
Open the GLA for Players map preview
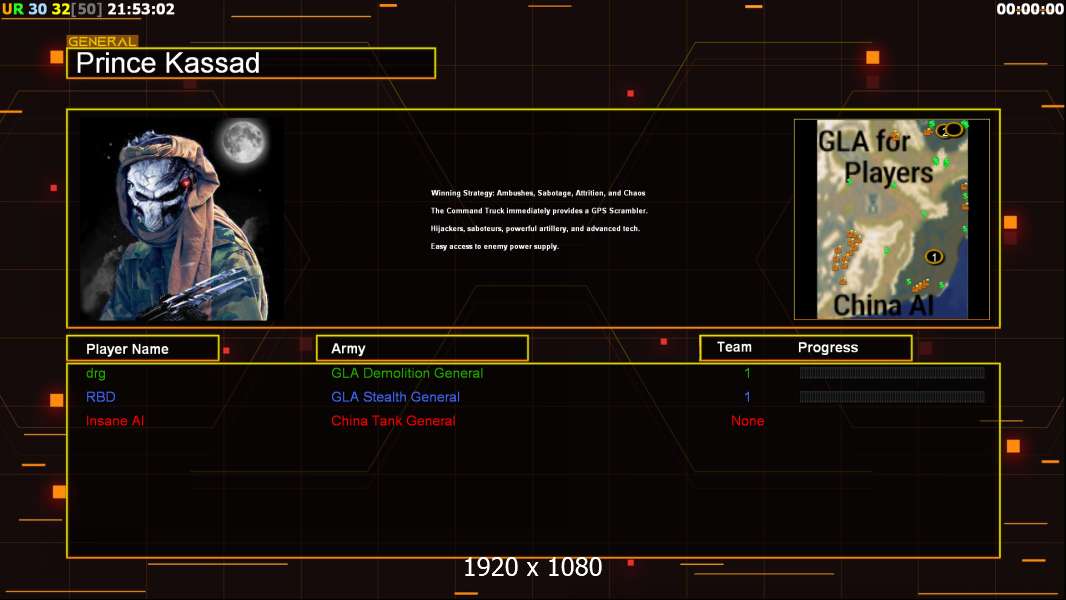892,219
